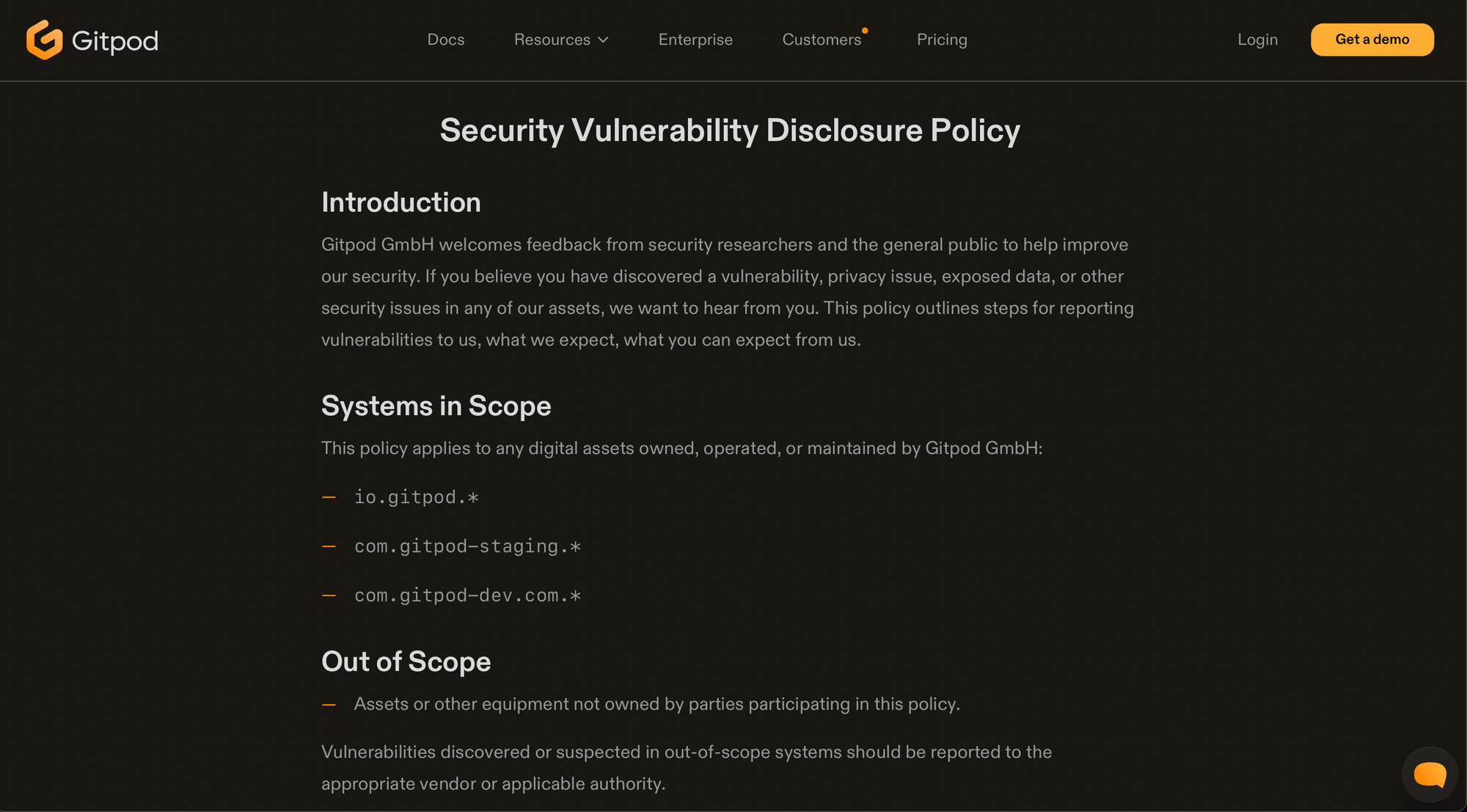Go to the Enterprise page
This screenshot has width=1467, height=812.
(x=695, y=40)
